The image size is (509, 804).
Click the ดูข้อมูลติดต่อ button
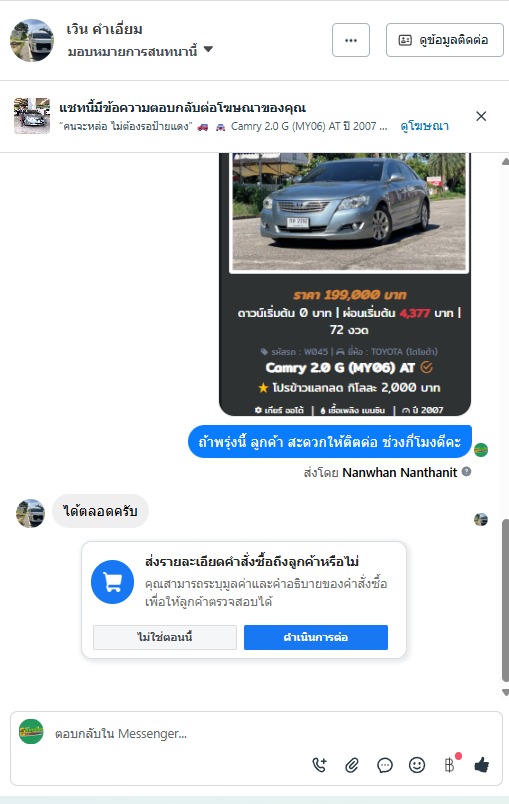444,40
